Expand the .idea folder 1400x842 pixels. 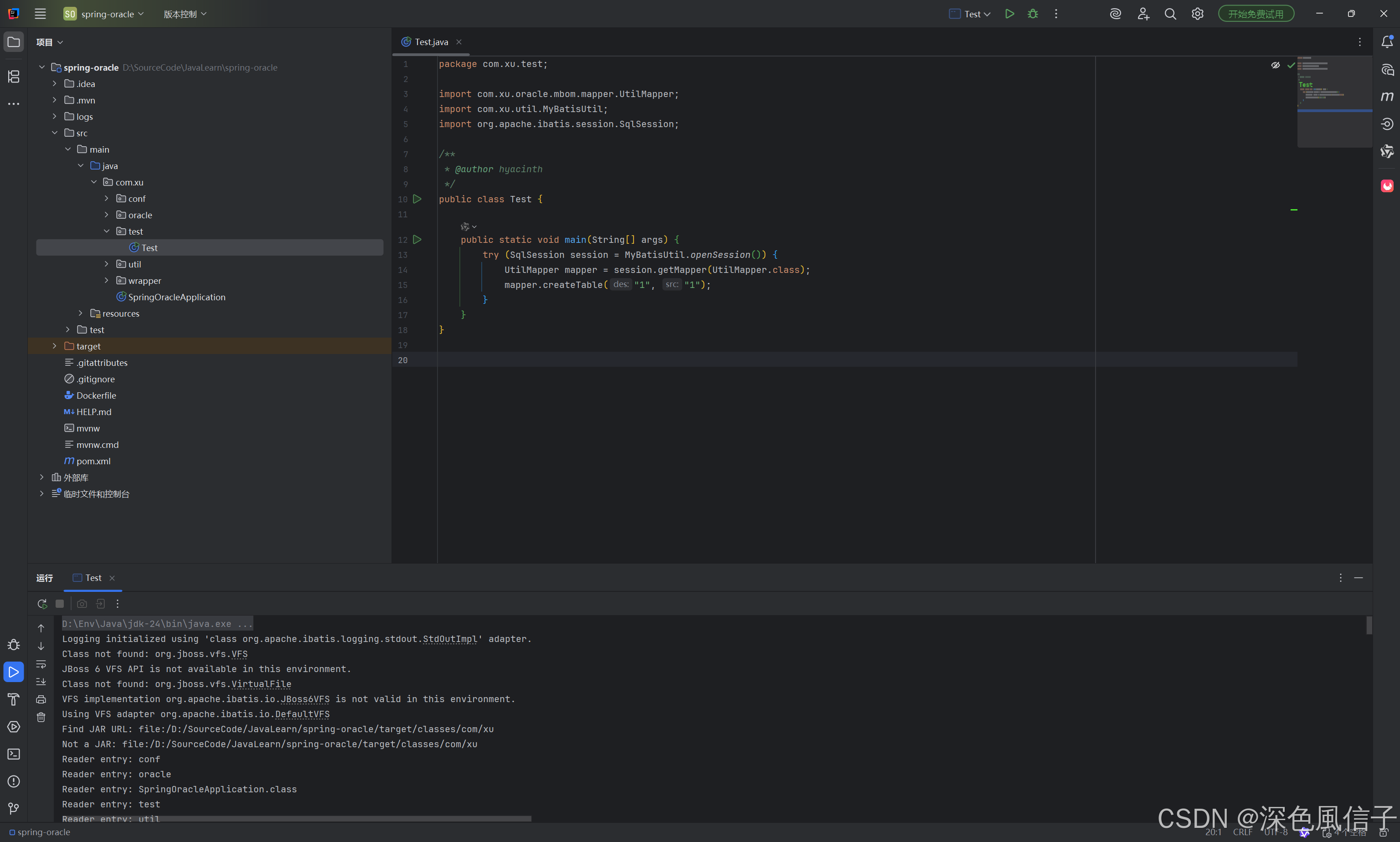tap(55, 83)
